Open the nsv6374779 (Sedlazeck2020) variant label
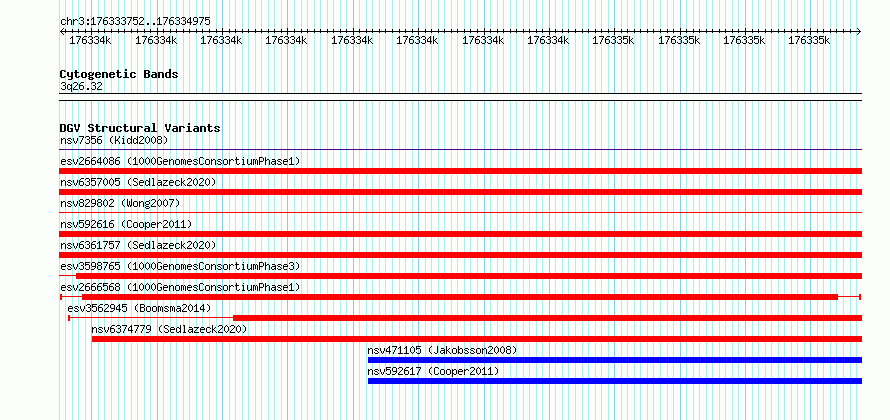 (x=169, y=329)
